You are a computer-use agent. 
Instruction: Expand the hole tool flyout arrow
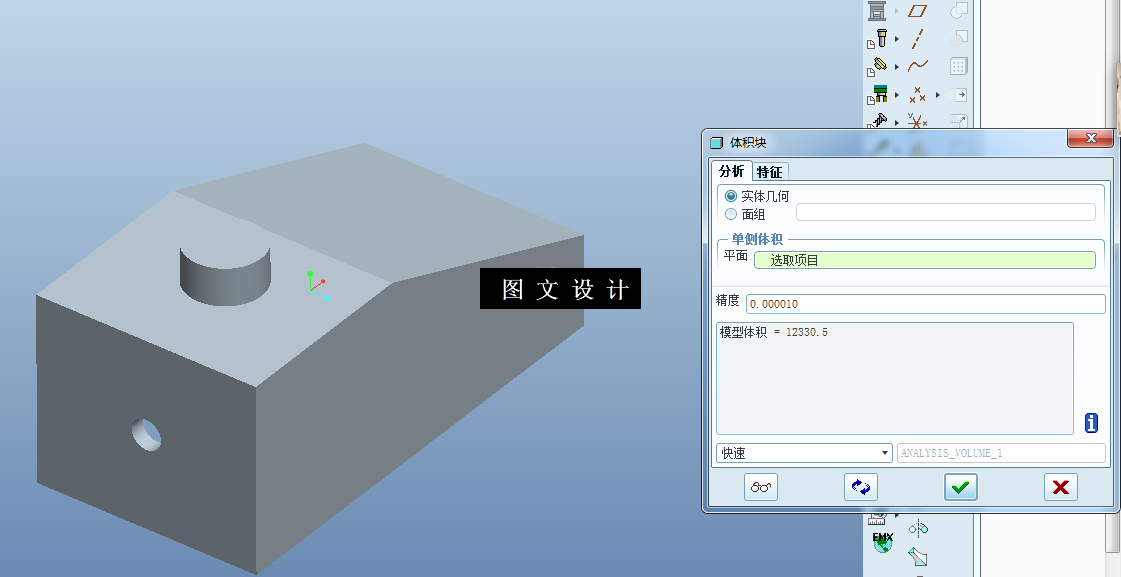click(x=898, y=38)
